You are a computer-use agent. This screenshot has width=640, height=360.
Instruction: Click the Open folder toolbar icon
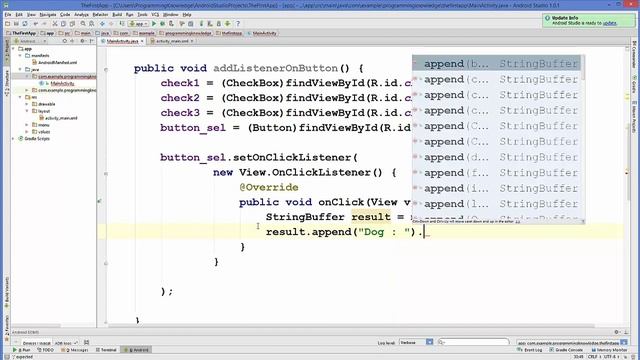coord(7,24)
